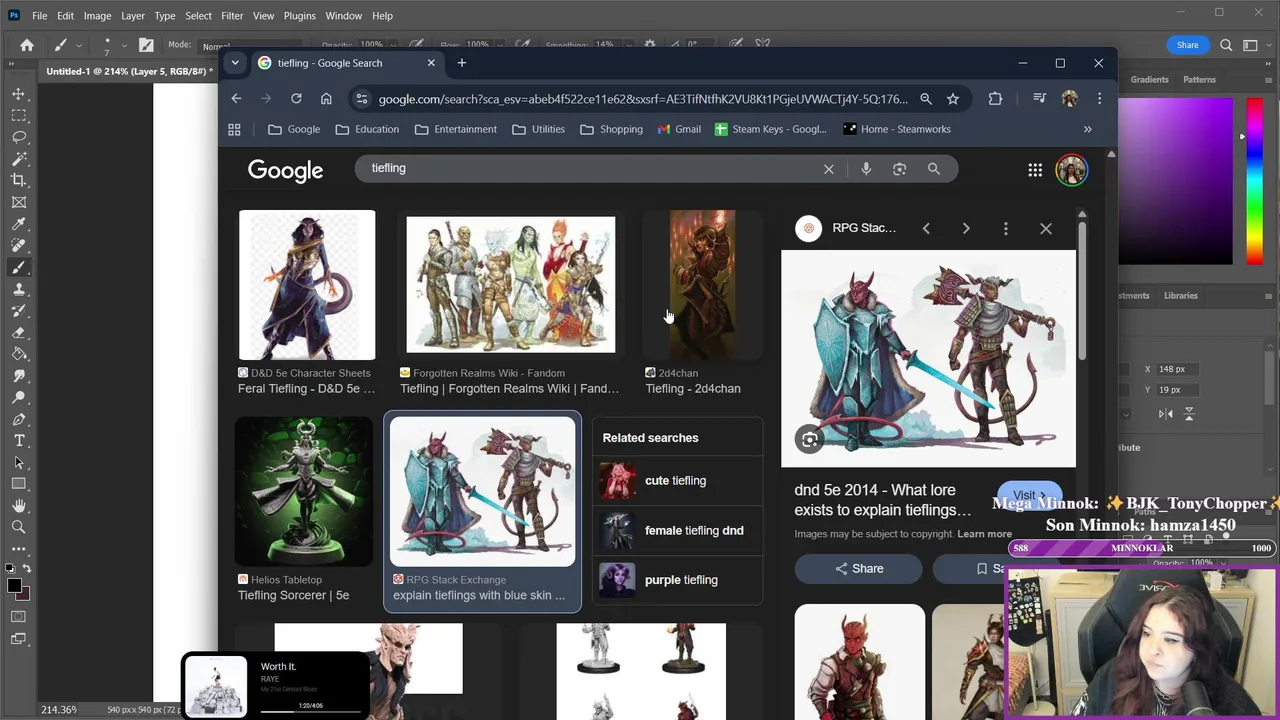Select the Brush tool in toolbar
Screen dimensions: 1280x720
coord(19,267)
